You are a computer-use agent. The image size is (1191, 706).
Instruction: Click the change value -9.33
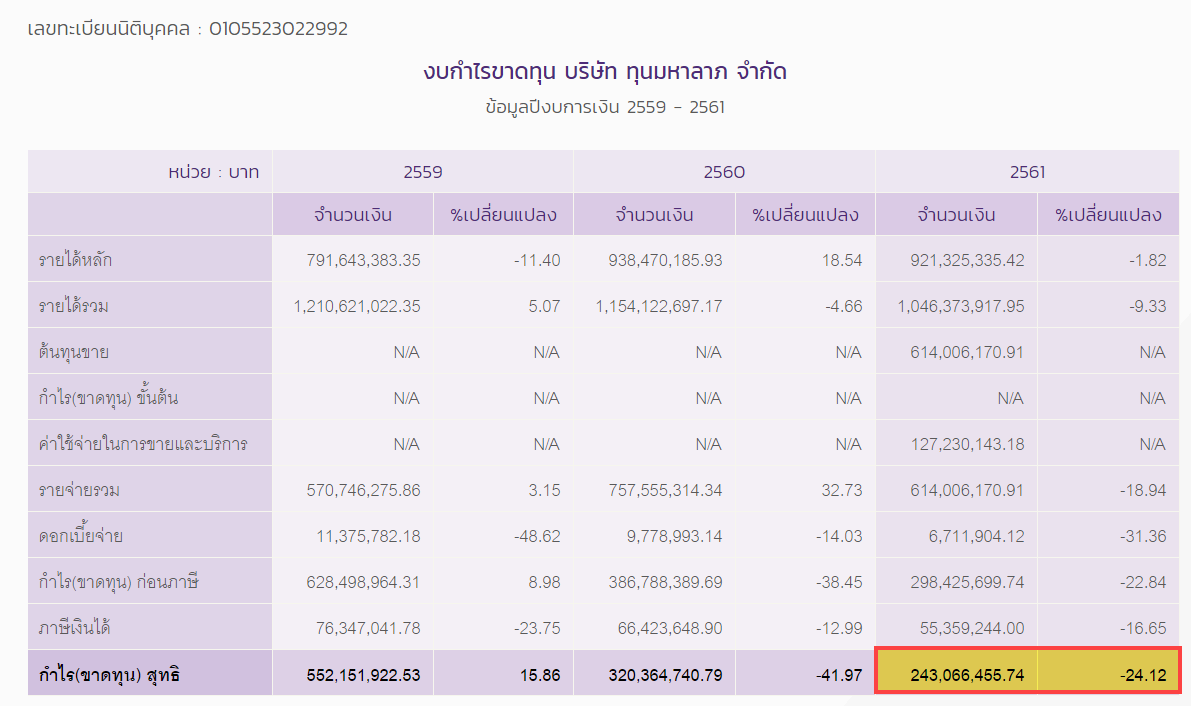(x=1148, y=306)
